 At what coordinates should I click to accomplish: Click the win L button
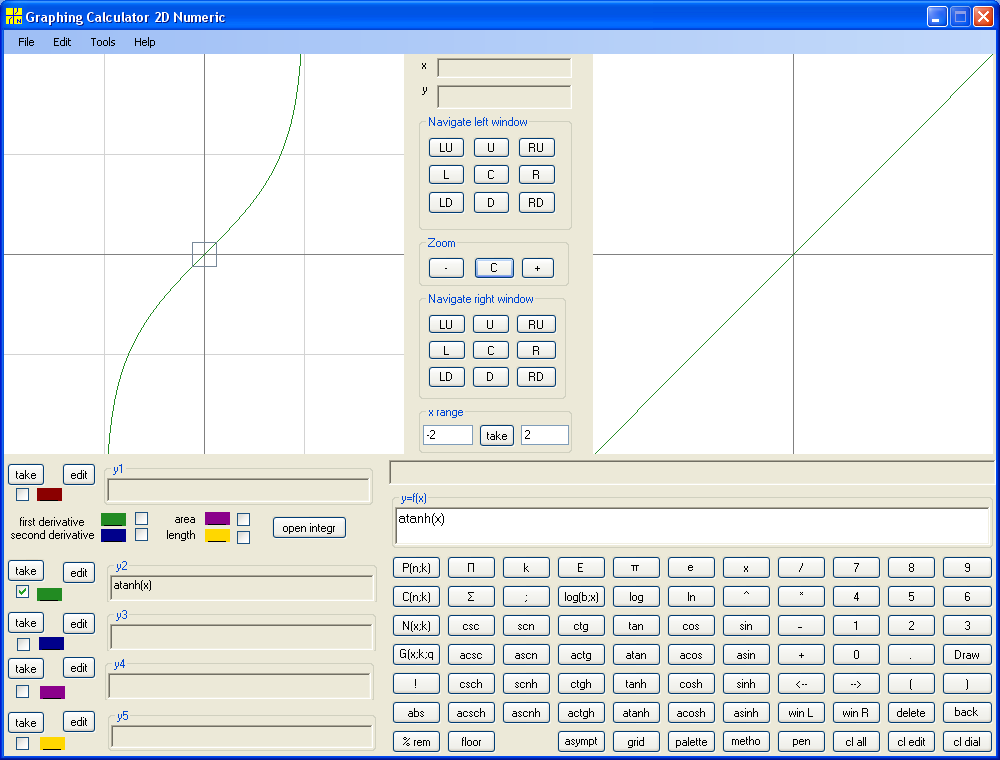(801, 713)
